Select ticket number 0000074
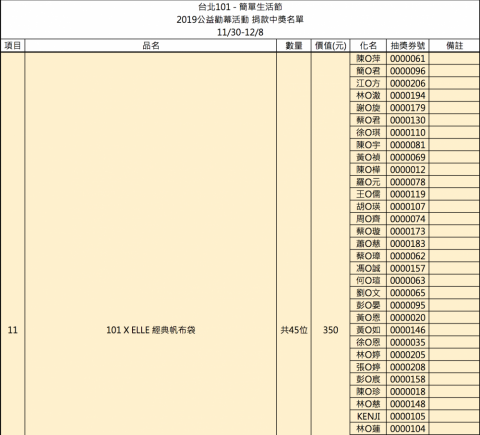This screenshot has height=435, width=480. tap(408, 219)
